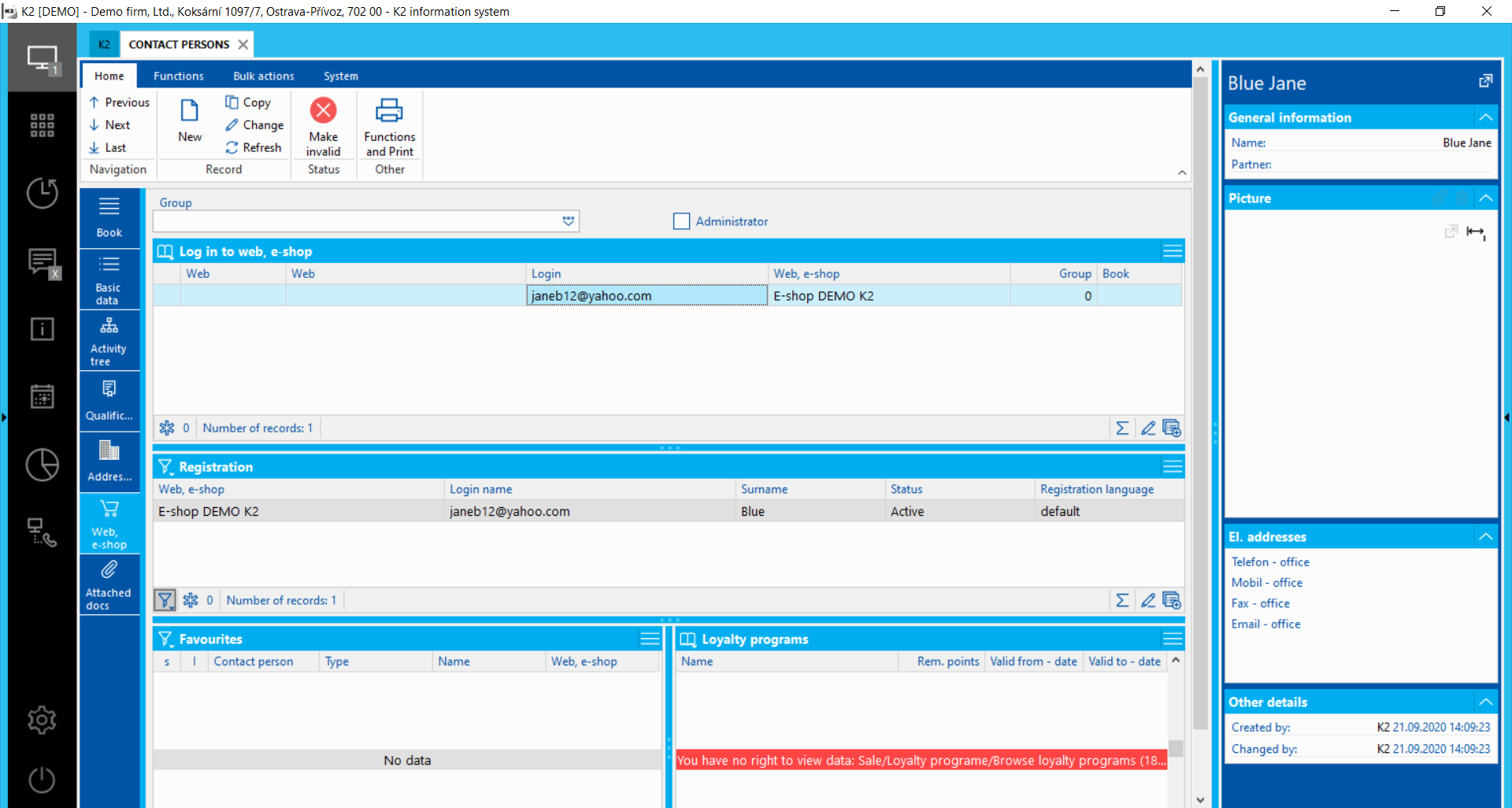The width and height of the screenshot is (1512, 808).
Task: Collapse the El. addresses section
Action: tap(1485, 536)
